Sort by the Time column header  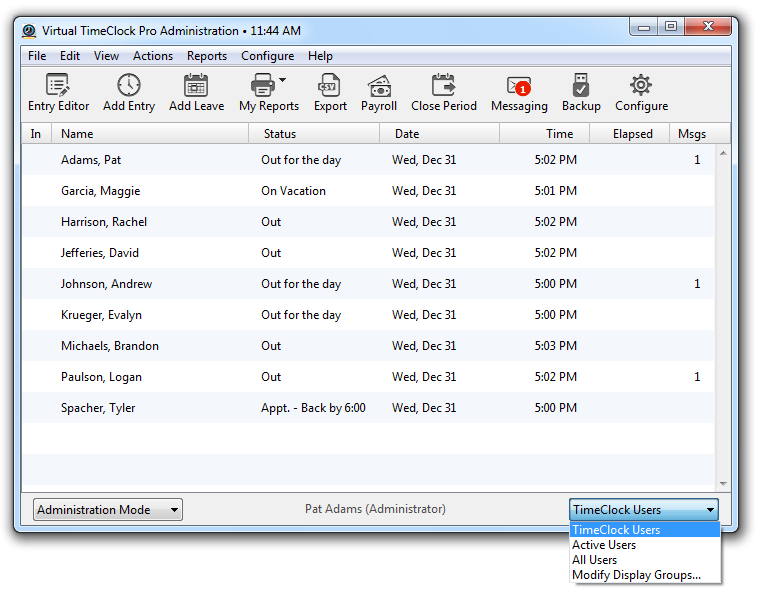coord(545,134)
